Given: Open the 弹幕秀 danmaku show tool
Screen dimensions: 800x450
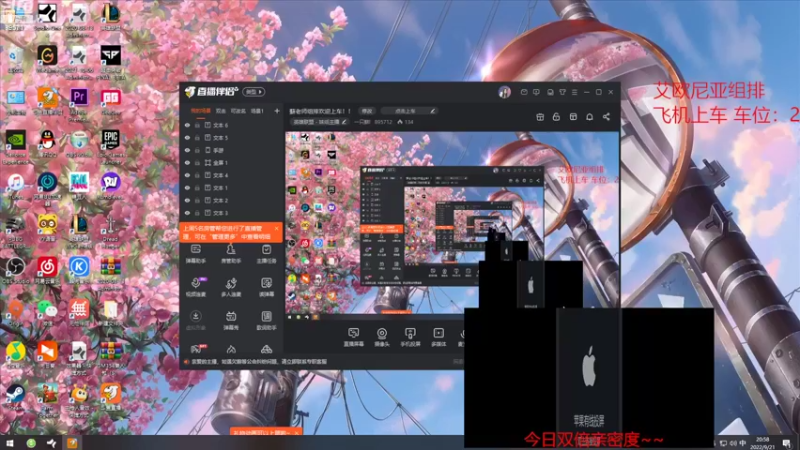Looking at the screenshot, I should pyautogui.click(x=231, y=320).
